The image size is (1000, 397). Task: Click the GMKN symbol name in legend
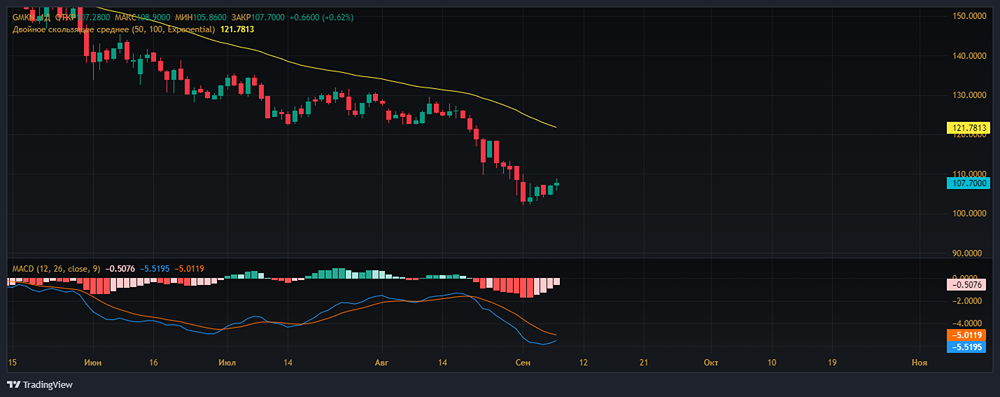coord(24,17)
